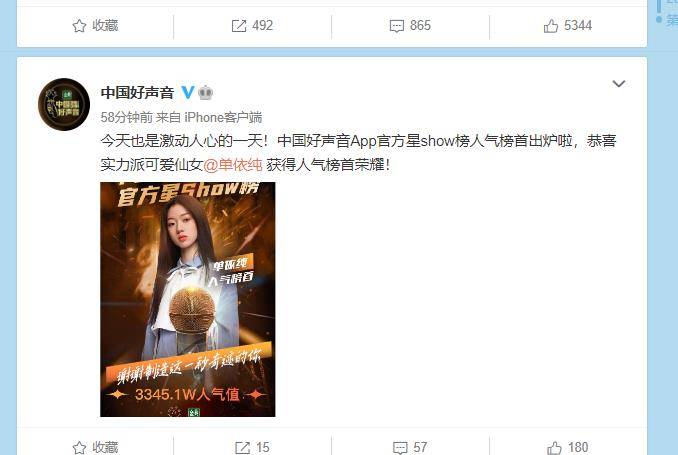
Task: Click the robot badge beside username
Action: [205, 92]
